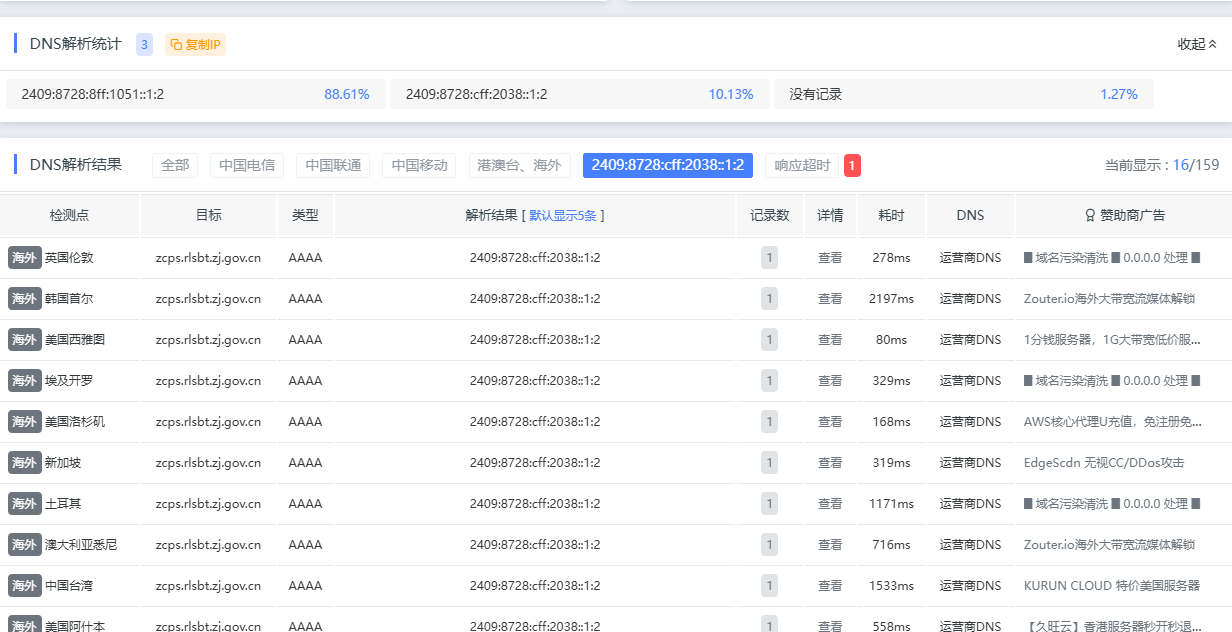
Task: Click record count badge in 中国台湾 row
Action: [x=769, y=586]
